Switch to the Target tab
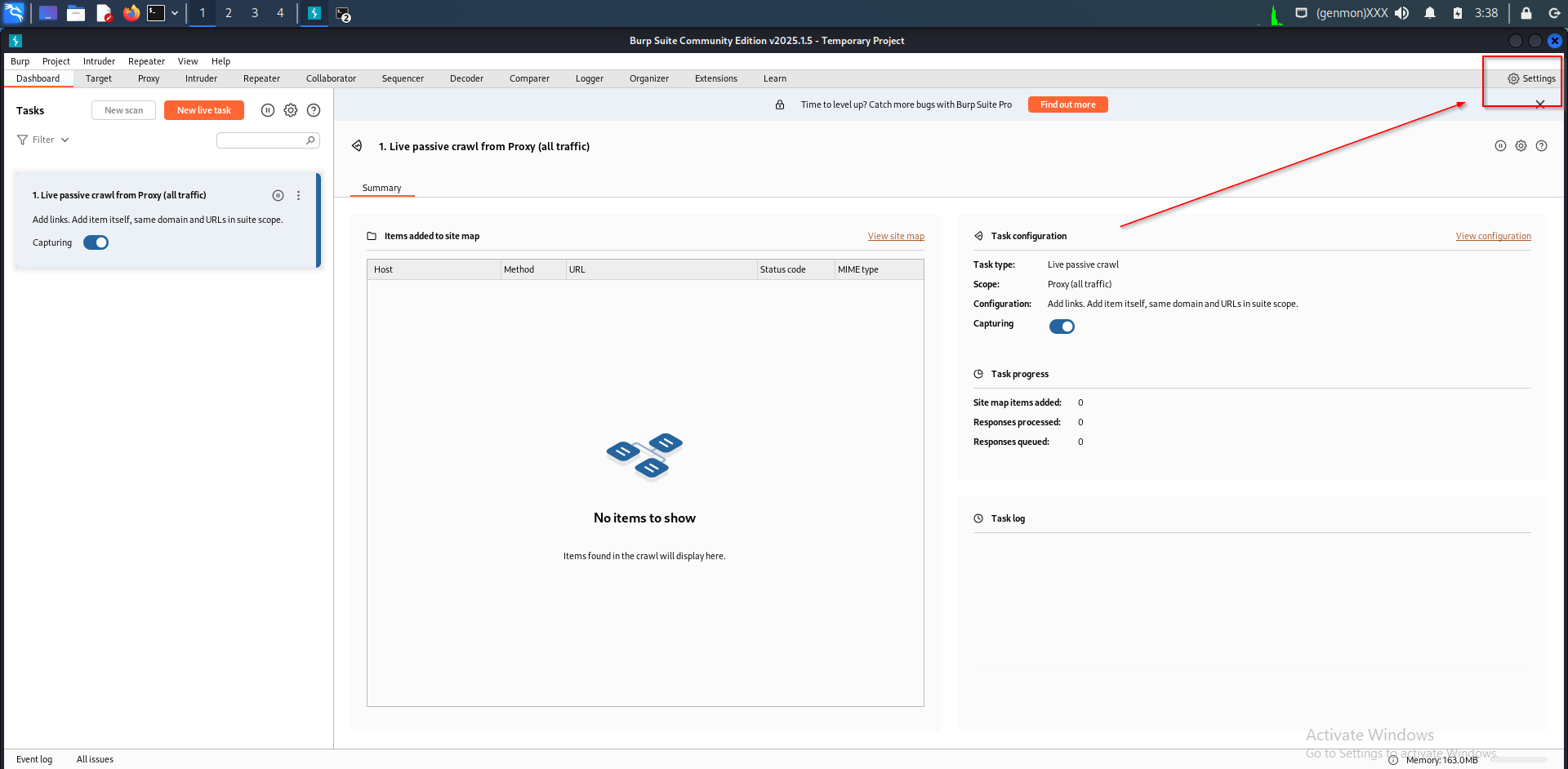The width and height of the screenshot is (1568, 769). coord(99,78)
